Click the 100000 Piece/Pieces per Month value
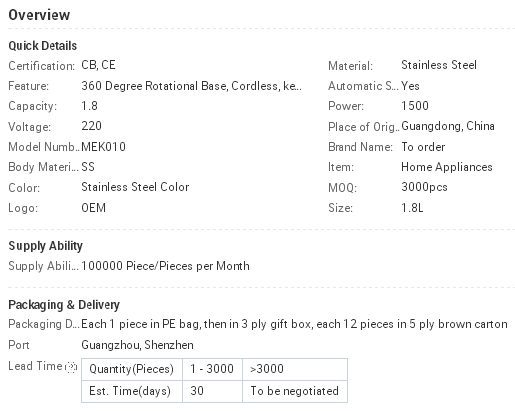 [x=165, y=266]
